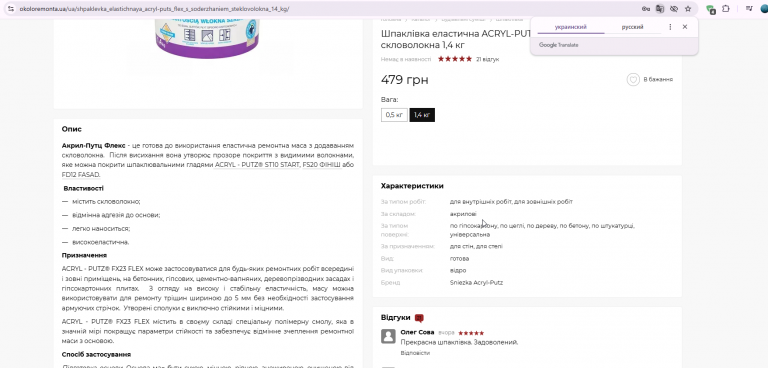The image size is (768, 368).
Task: Switch translation to русский tab
Action: click(x=632, y=27)
